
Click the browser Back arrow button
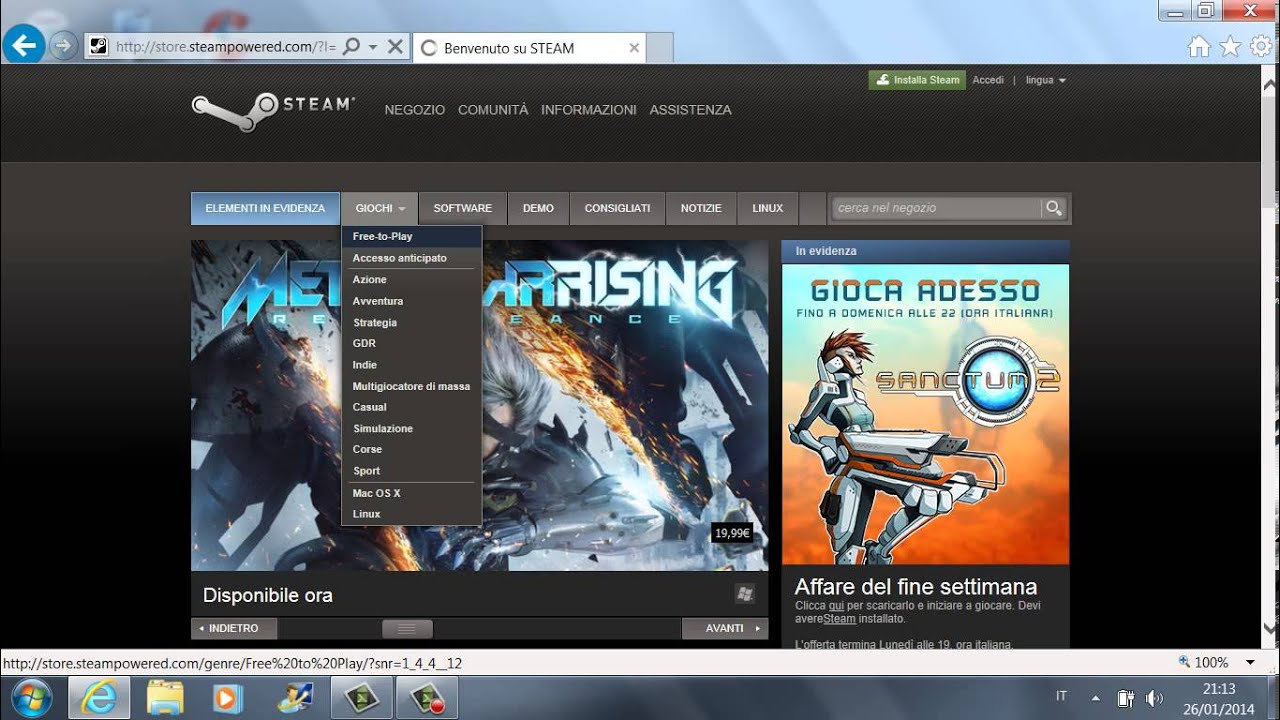[x=23, y=44]
